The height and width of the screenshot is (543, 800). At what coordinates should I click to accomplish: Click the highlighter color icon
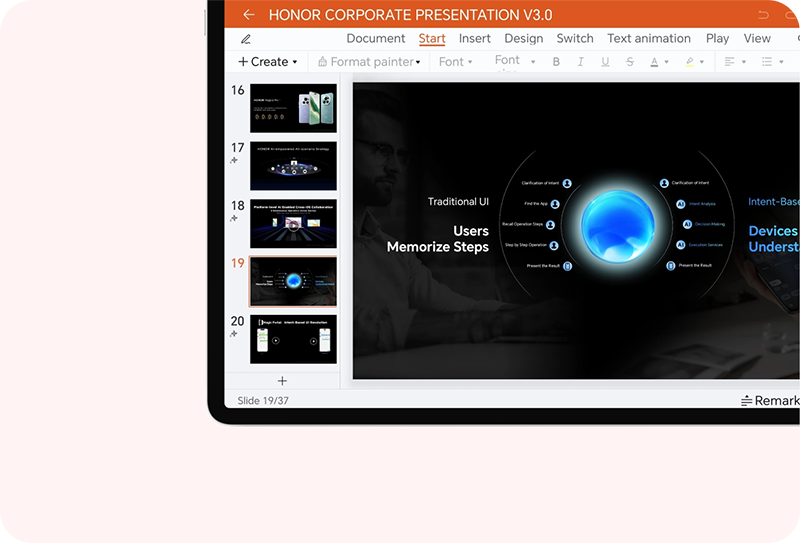coord(689,62)
